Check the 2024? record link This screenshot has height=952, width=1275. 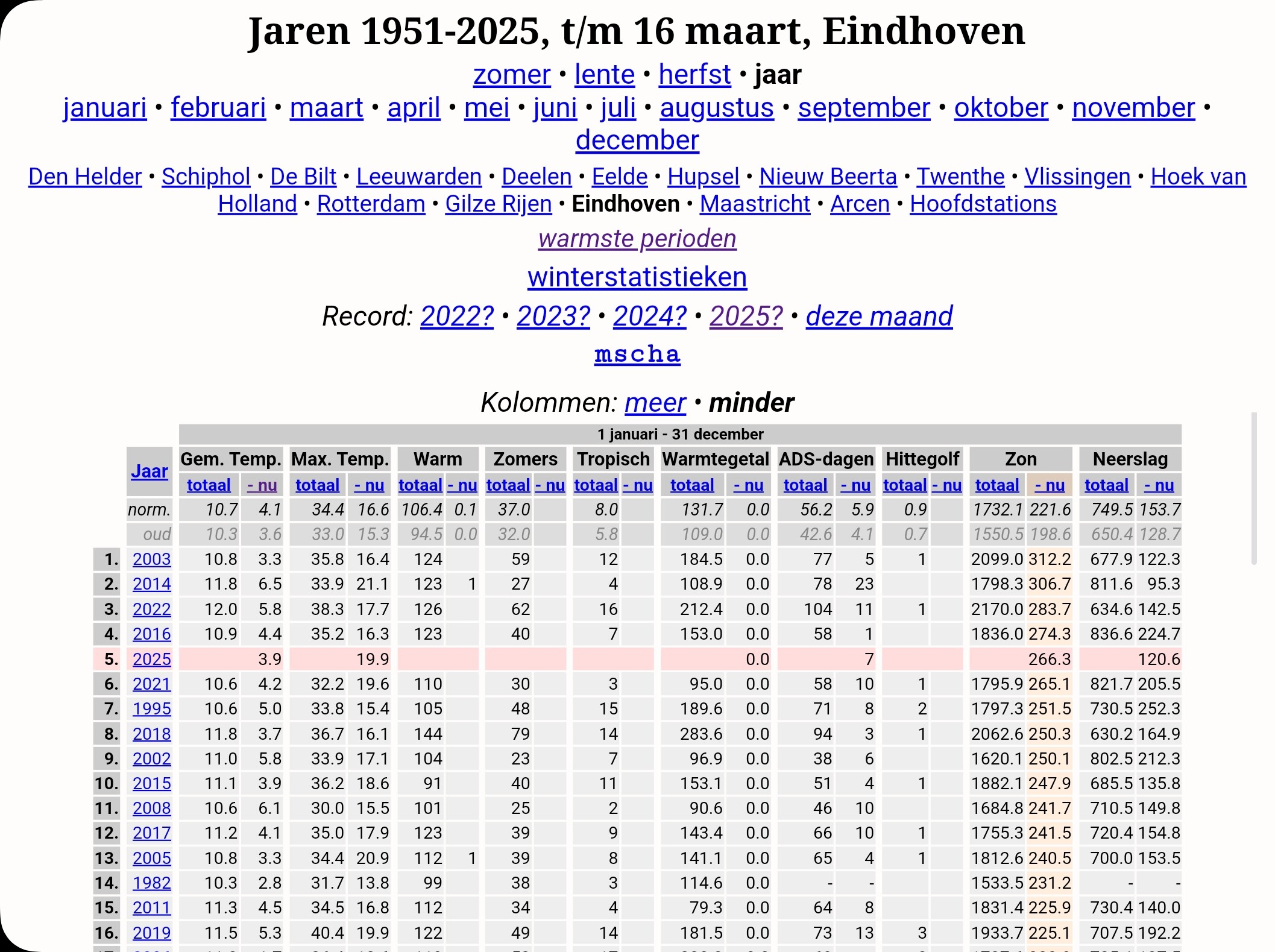[649, 316]
